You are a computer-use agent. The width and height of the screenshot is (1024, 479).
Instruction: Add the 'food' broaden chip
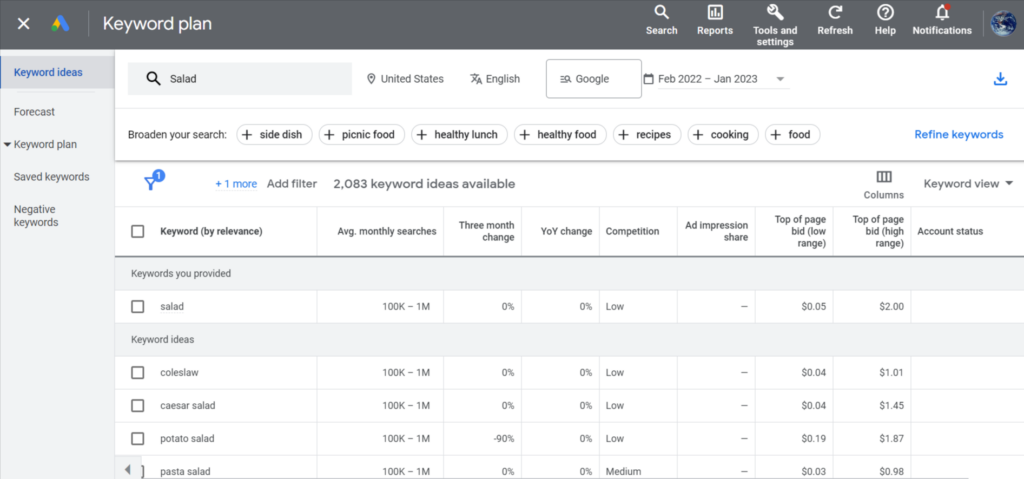click(793, 135)
